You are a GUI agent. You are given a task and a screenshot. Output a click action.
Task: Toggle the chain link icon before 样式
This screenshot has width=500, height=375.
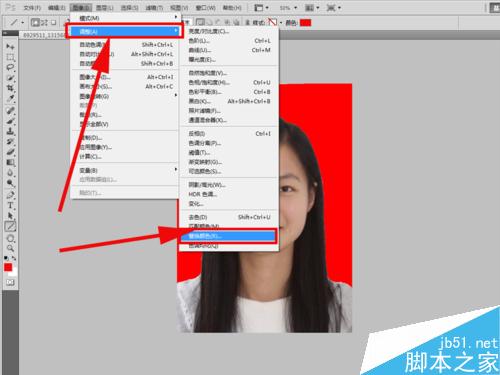click(247, 23)
